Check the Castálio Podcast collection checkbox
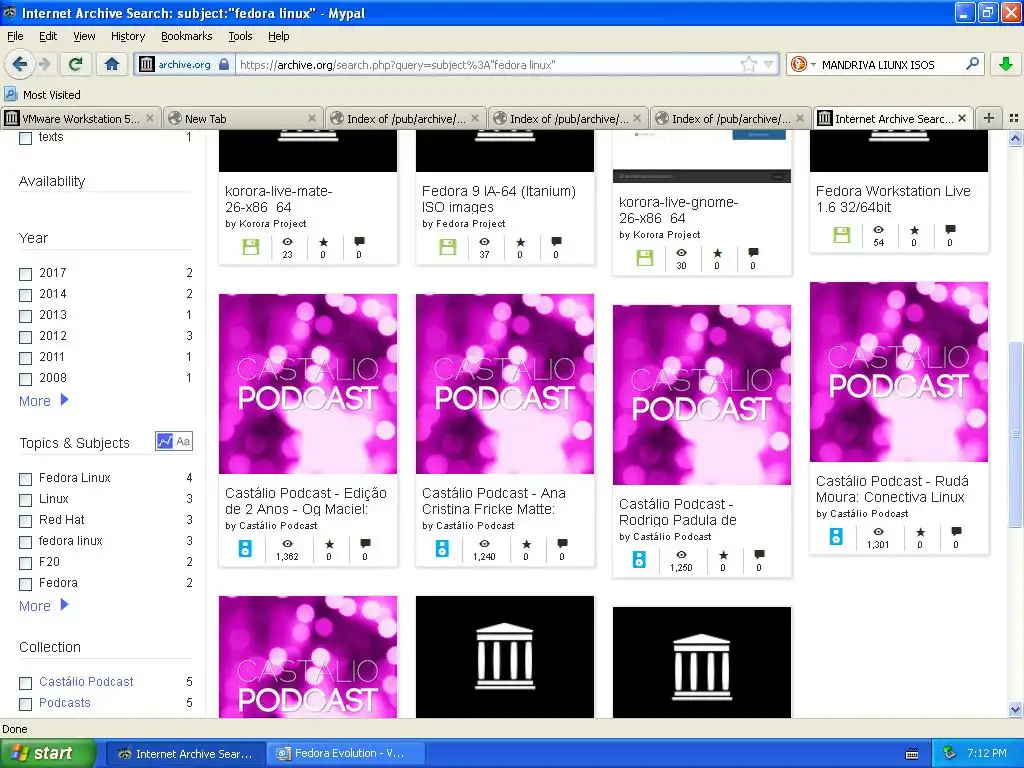 coord(25,683)
